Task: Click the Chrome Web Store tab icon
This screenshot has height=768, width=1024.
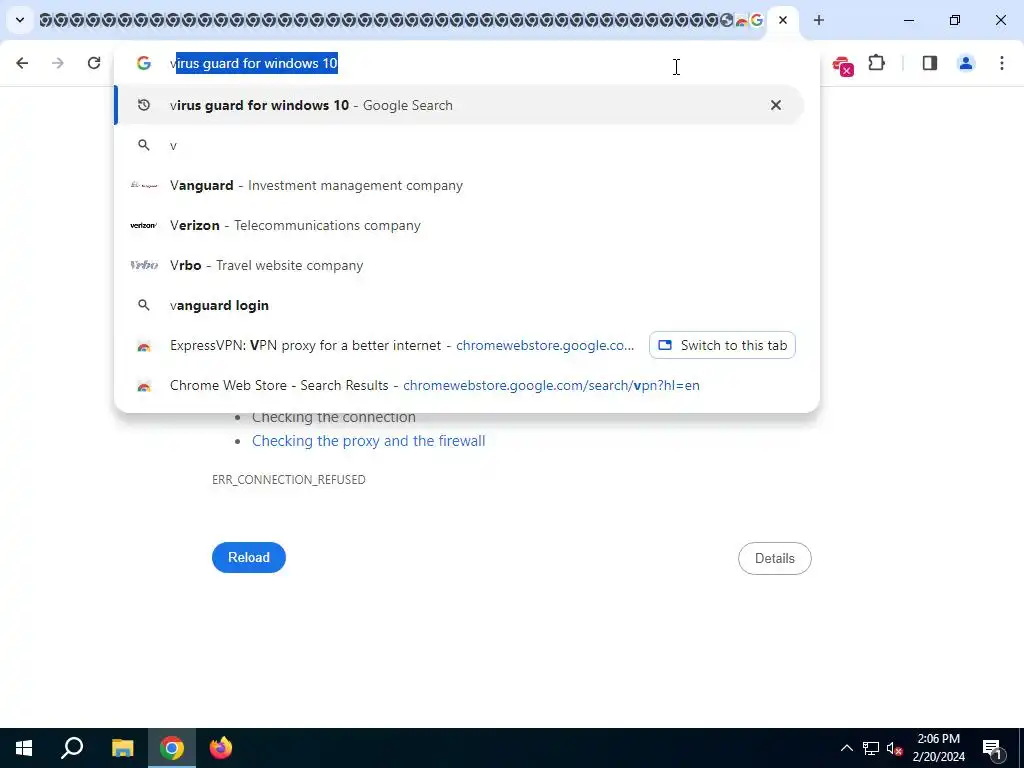Action: click(741, 20)
